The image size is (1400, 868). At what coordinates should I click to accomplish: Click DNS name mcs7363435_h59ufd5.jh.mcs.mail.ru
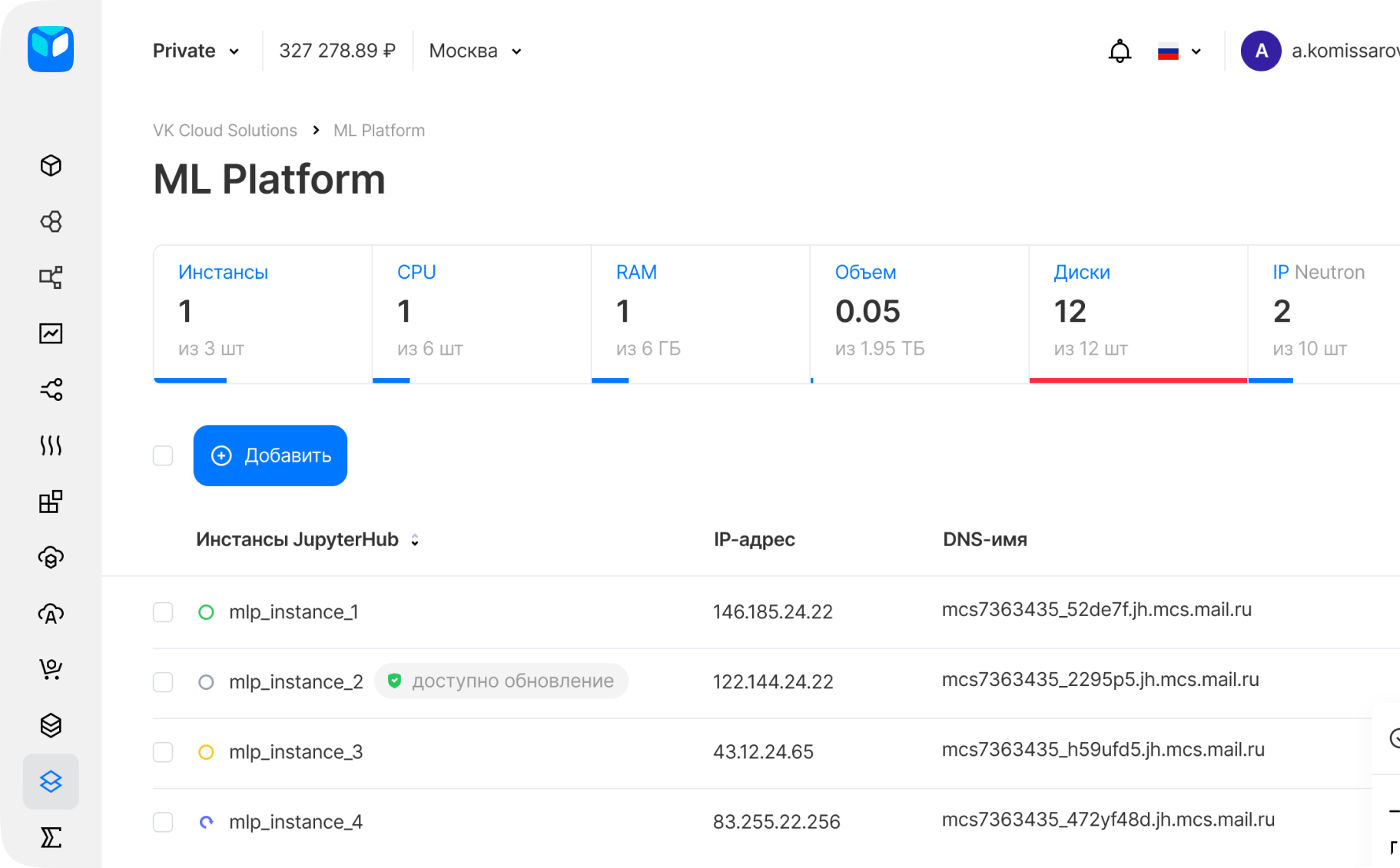click(x=1103, y=750)
